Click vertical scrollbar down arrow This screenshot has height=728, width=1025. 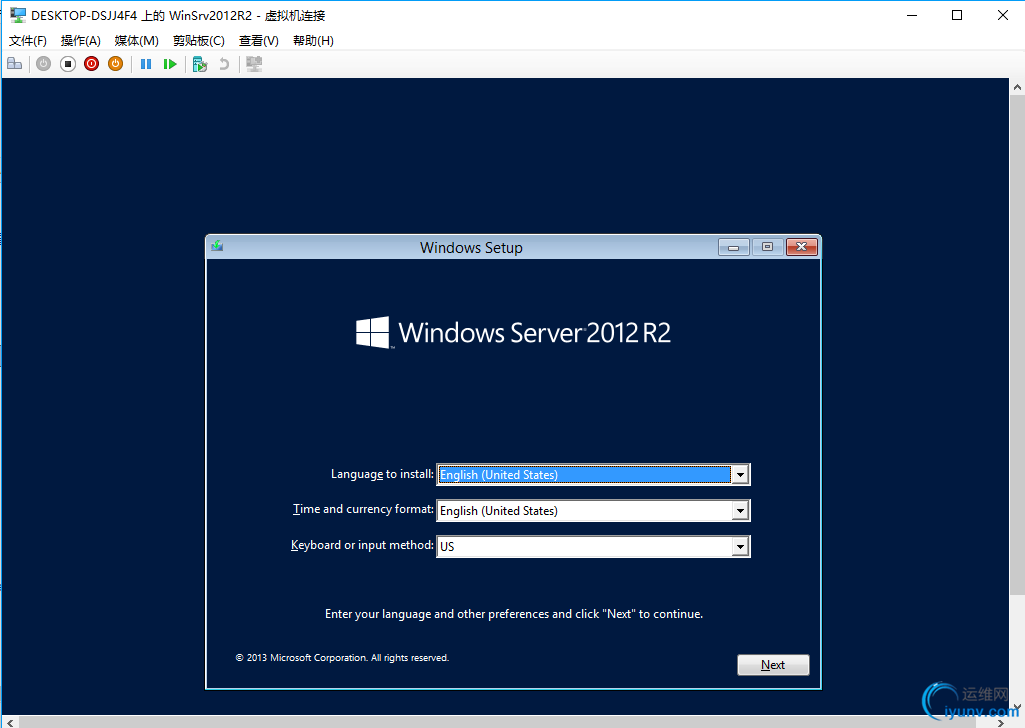[x=1017, y=708]
